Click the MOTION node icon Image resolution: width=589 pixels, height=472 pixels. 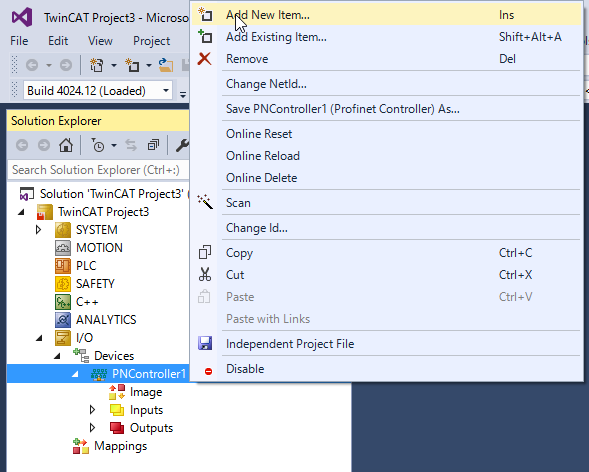coord(63,248)
